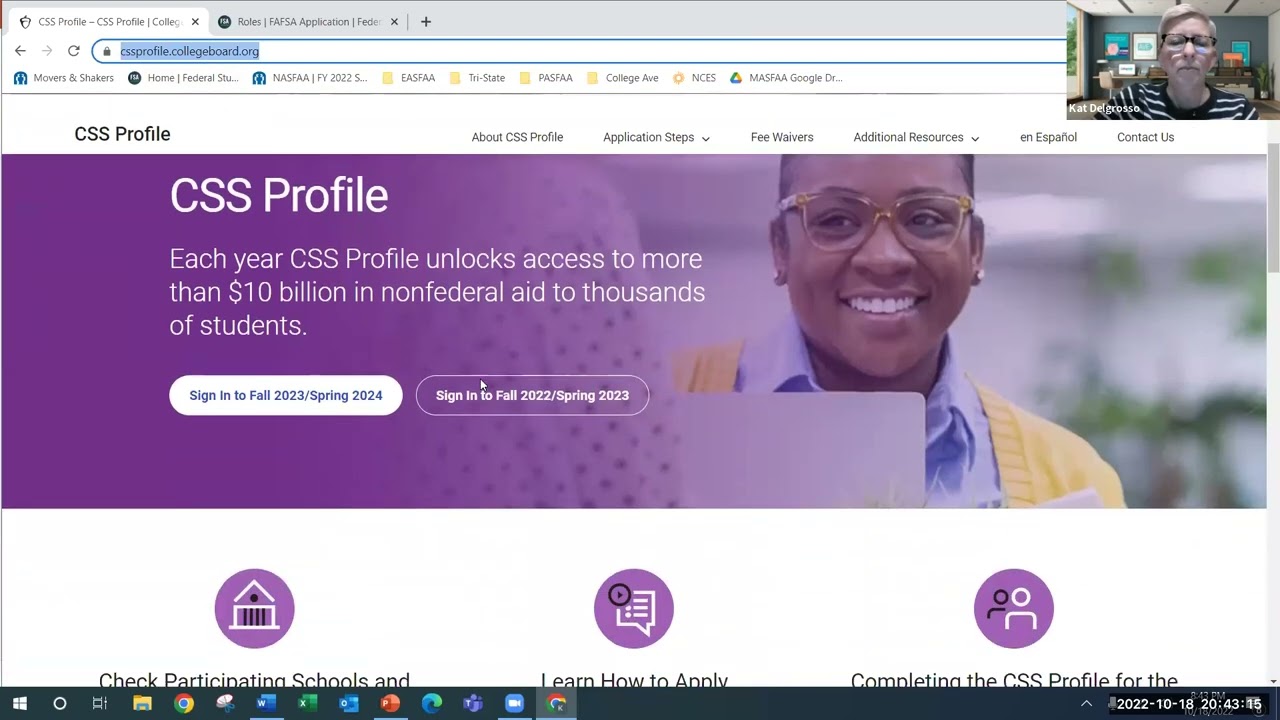This screenshot has width=1280, height=720.
Task: Open the Windows Start menu
Action: pyautogui.click(x=19, y=704)
